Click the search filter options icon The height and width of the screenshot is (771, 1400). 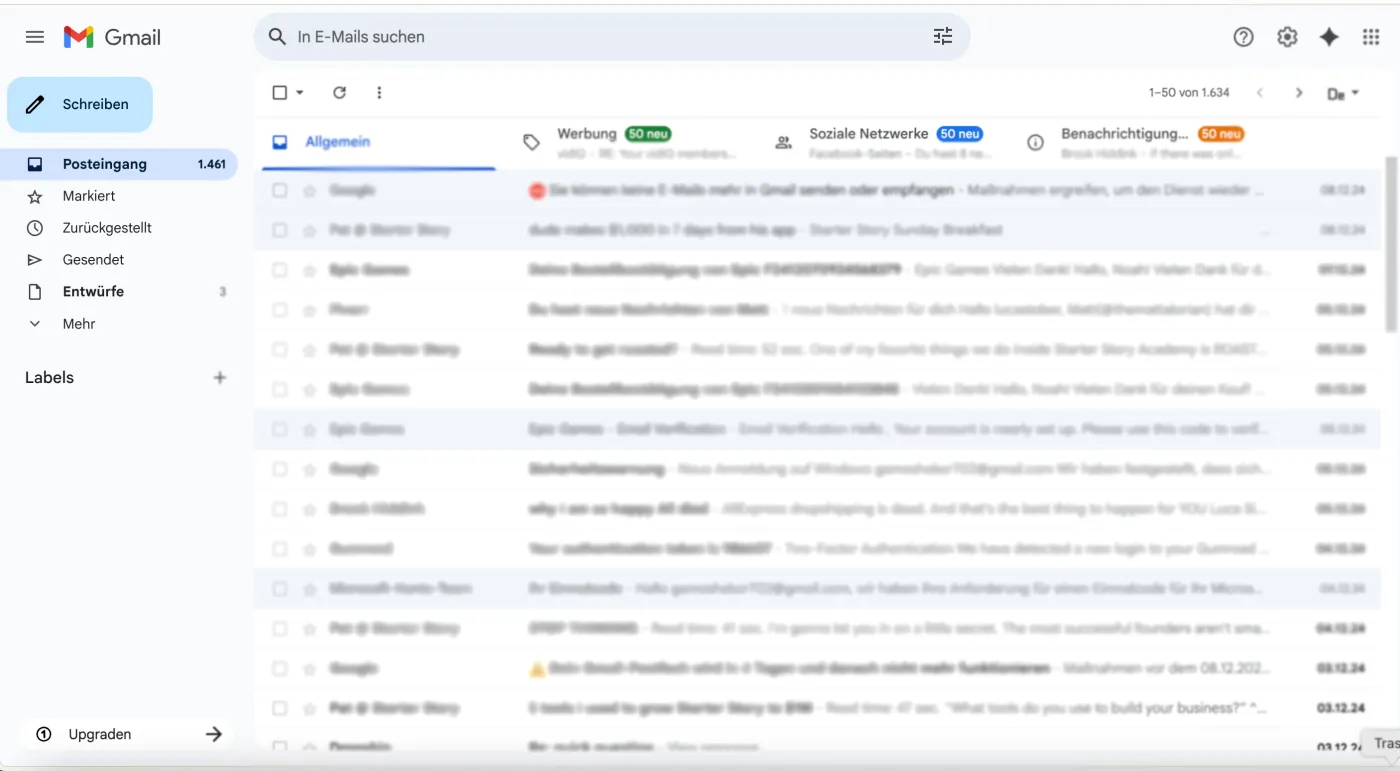[942, 37]
